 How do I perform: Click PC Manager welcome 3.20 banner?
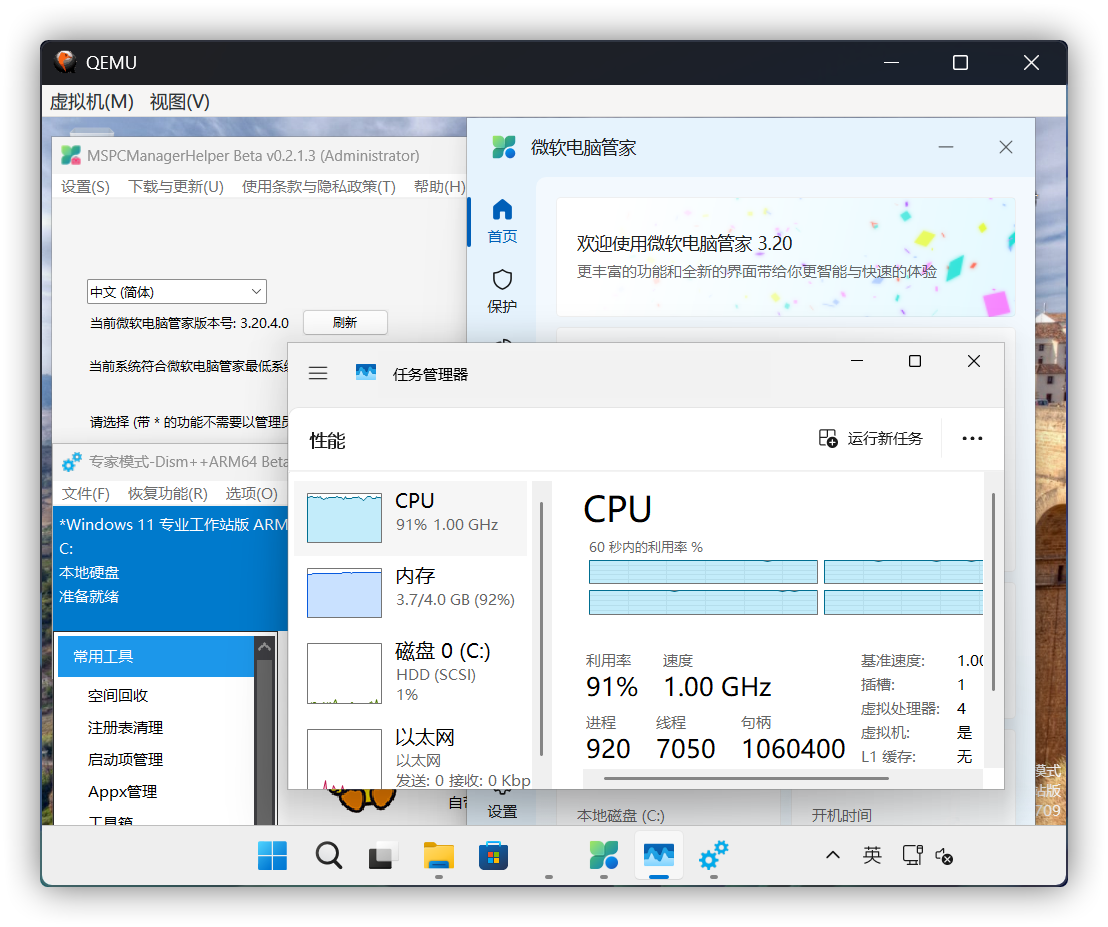click(x=786, y=257)
